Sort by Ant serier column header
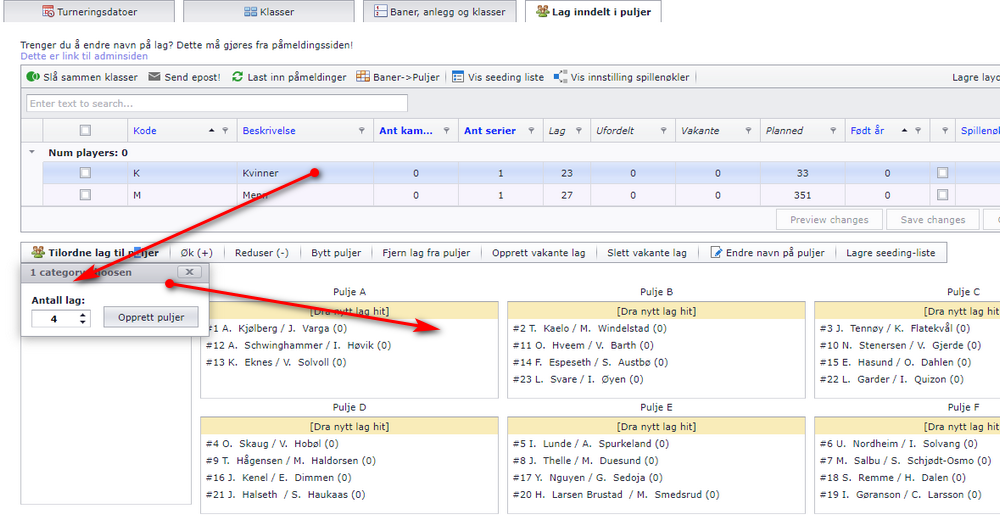The width and height of the screenshot is (1000, 526). click(x=490, y=131)
